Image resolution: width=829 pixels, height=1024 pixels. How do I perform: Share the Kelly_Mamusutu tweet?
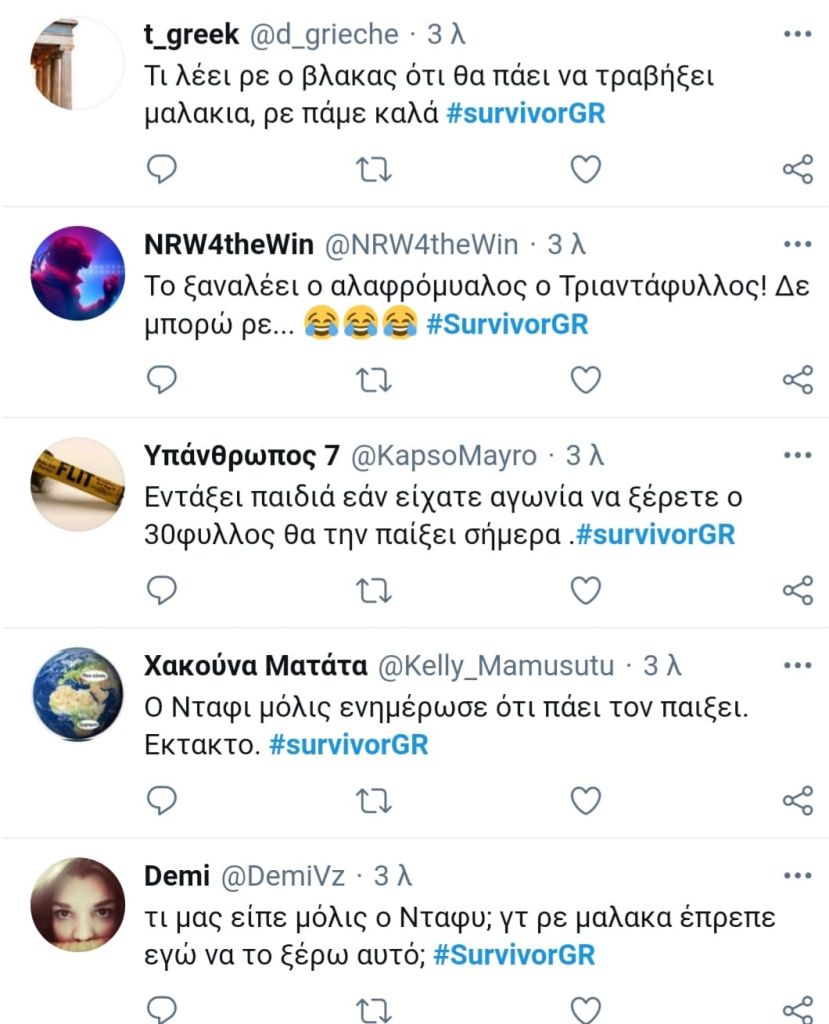coord(798,801)
